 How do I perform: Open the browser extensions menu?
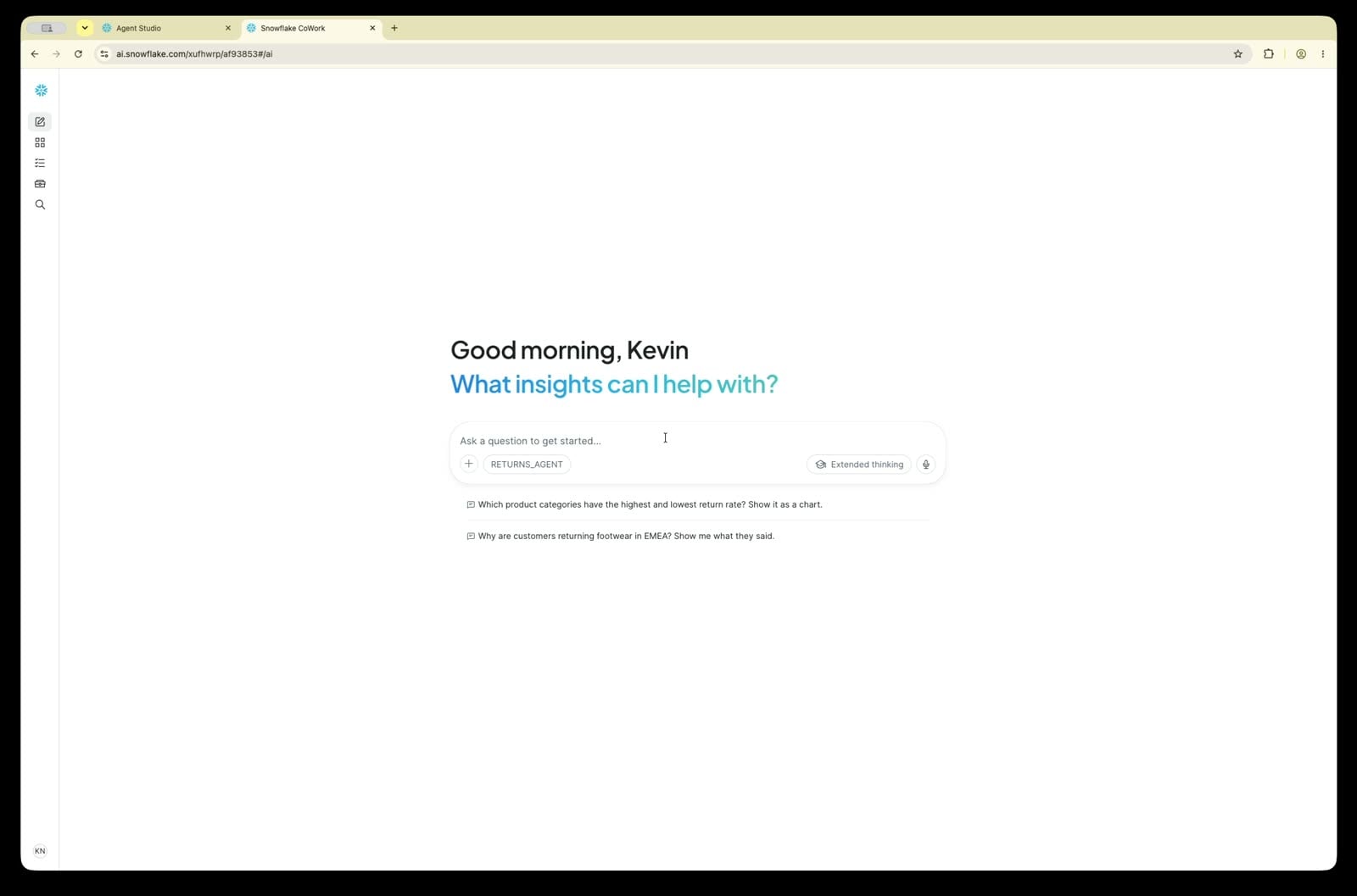1269,53
